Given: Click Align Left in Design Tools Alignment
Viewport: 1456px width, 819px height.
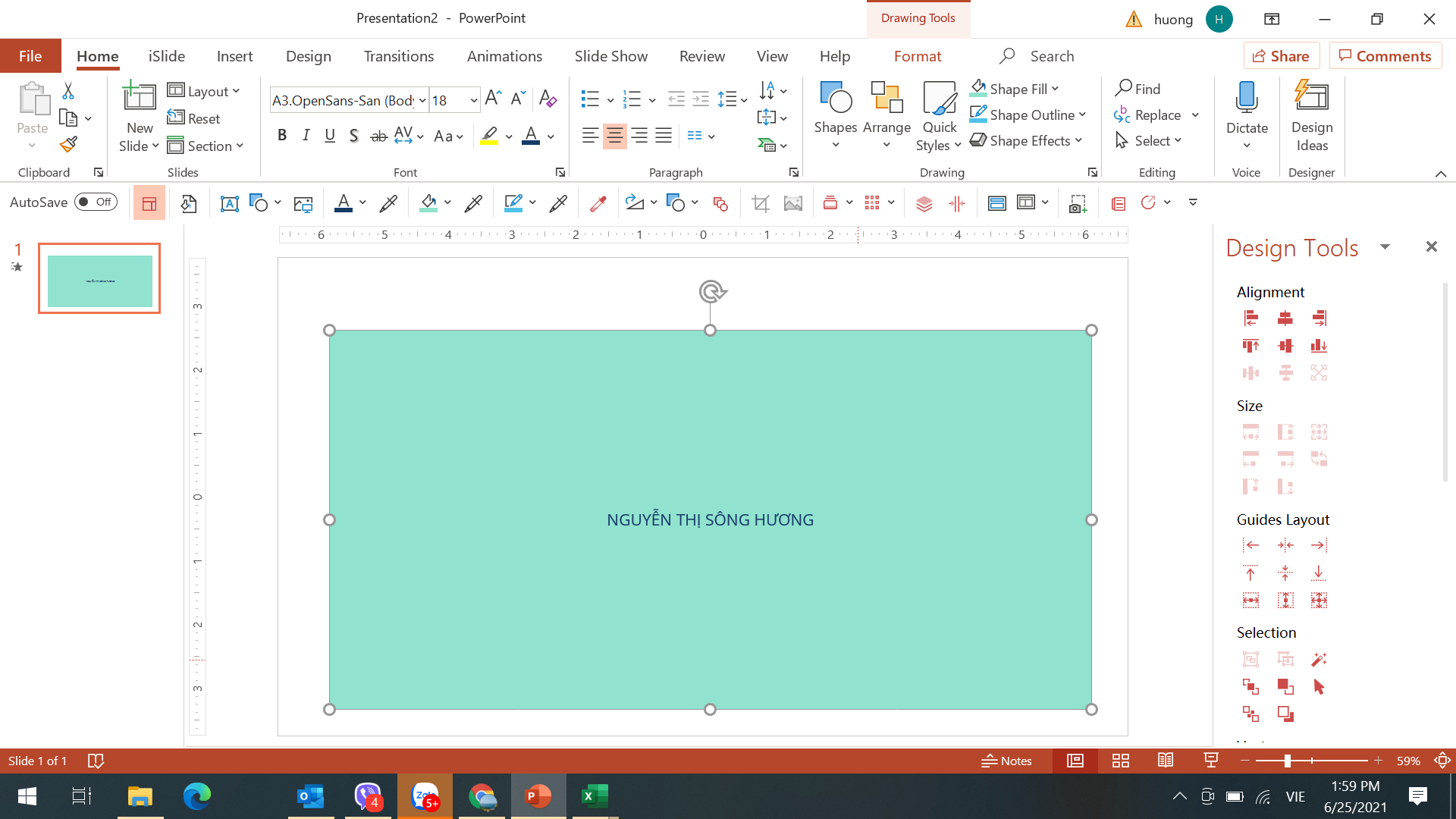Looking at the screenshot, I should [x=1251, y=318].
